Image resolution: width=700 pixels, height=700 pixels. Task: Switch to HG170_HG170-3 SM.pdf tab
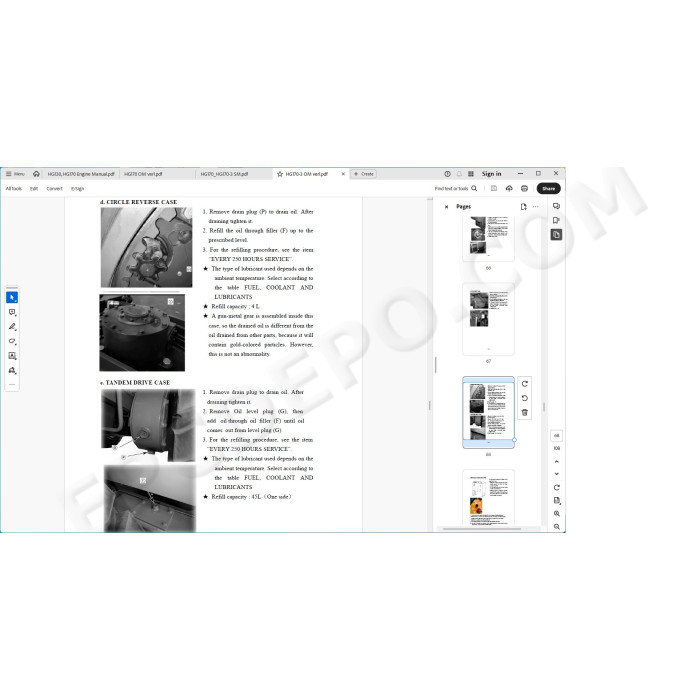coord(224,174)
